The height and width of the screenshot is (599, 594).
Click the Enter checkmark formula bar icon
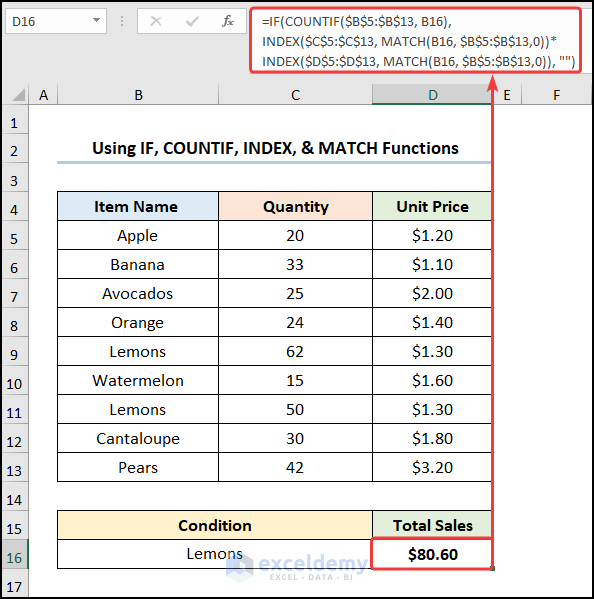(192, 21)
